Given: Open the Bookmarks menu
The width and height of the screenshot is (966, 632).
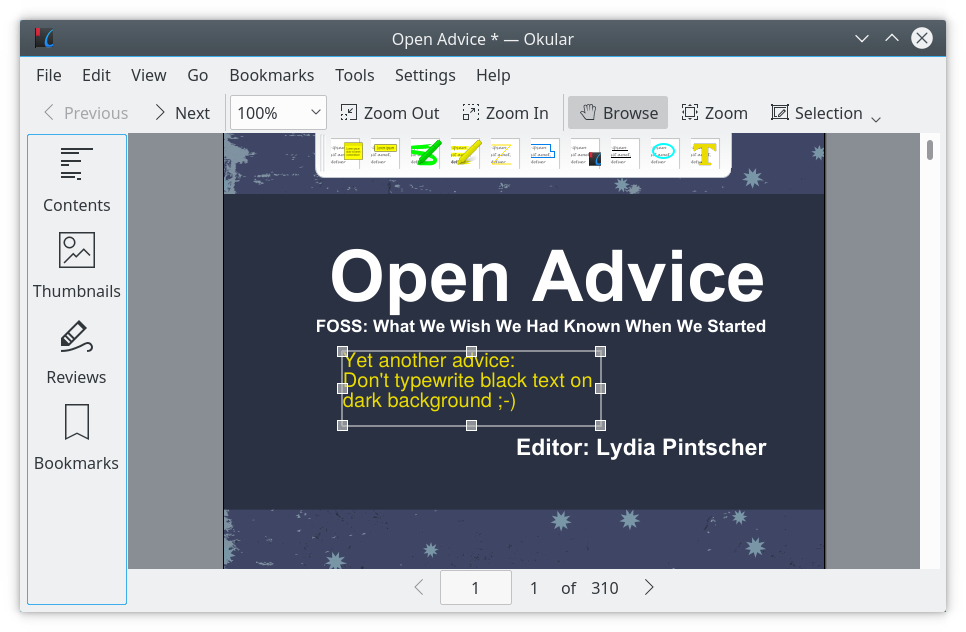Looking at the screenshot, I should (271, 75).
